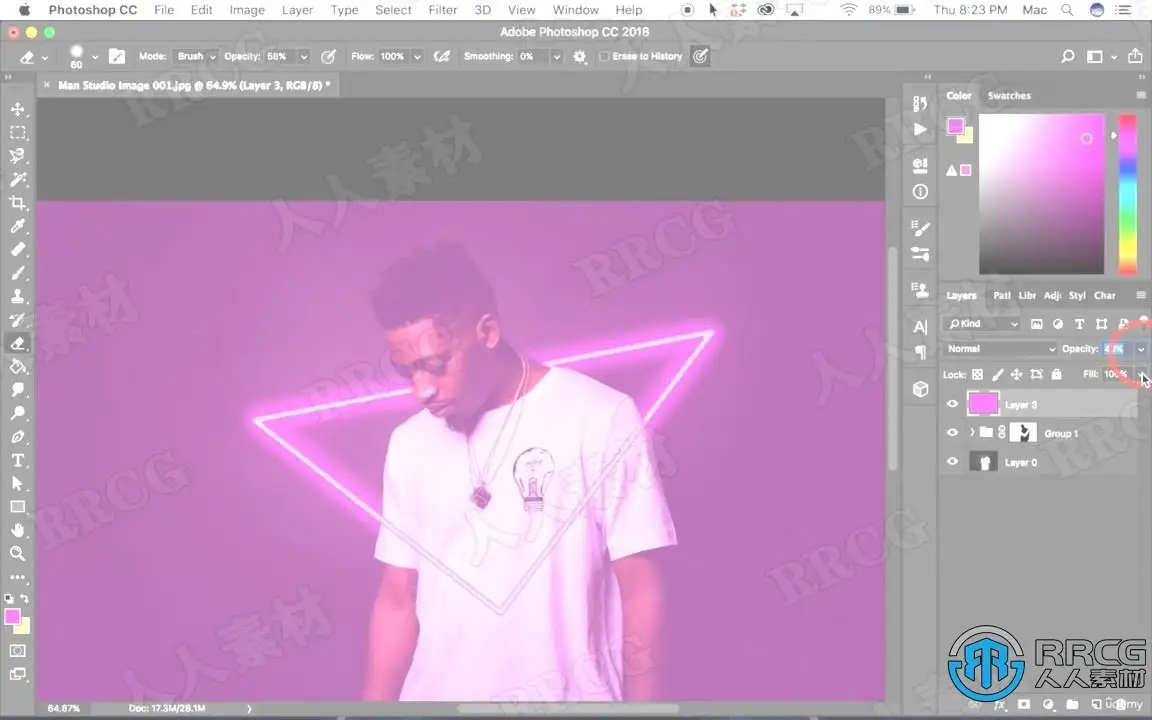Screen dimensions: 1152x720
Task: Toggle Edit in Quick Mask mode
Action: pyautogui.click(x=18, y=651)
